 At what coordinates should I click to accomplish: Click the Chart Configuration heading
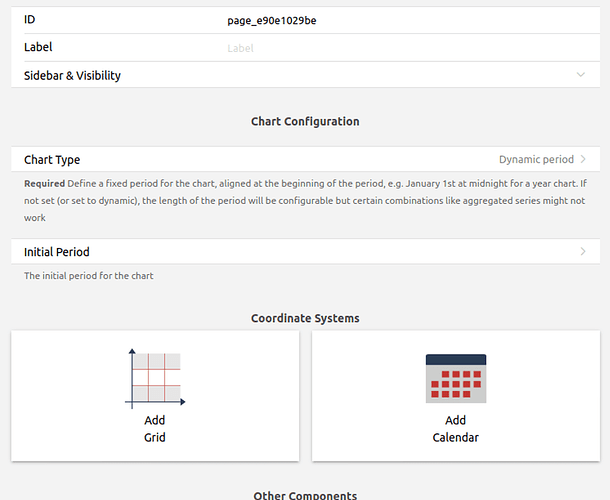coord(305,122)
